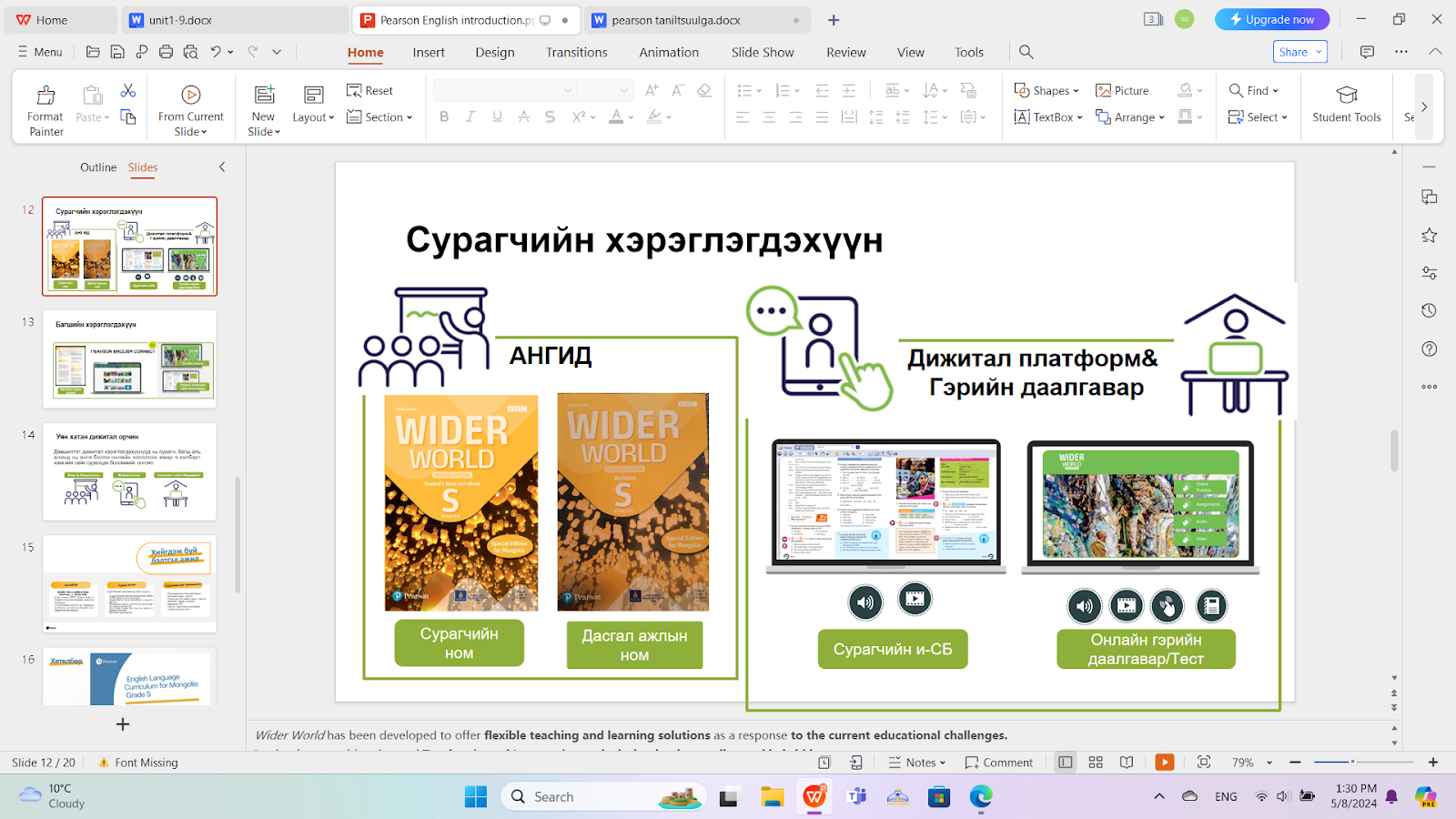The width and height of the screenshot is (1456, 819).
Task: Toggle Bold formatting
Action: (444, 116)
